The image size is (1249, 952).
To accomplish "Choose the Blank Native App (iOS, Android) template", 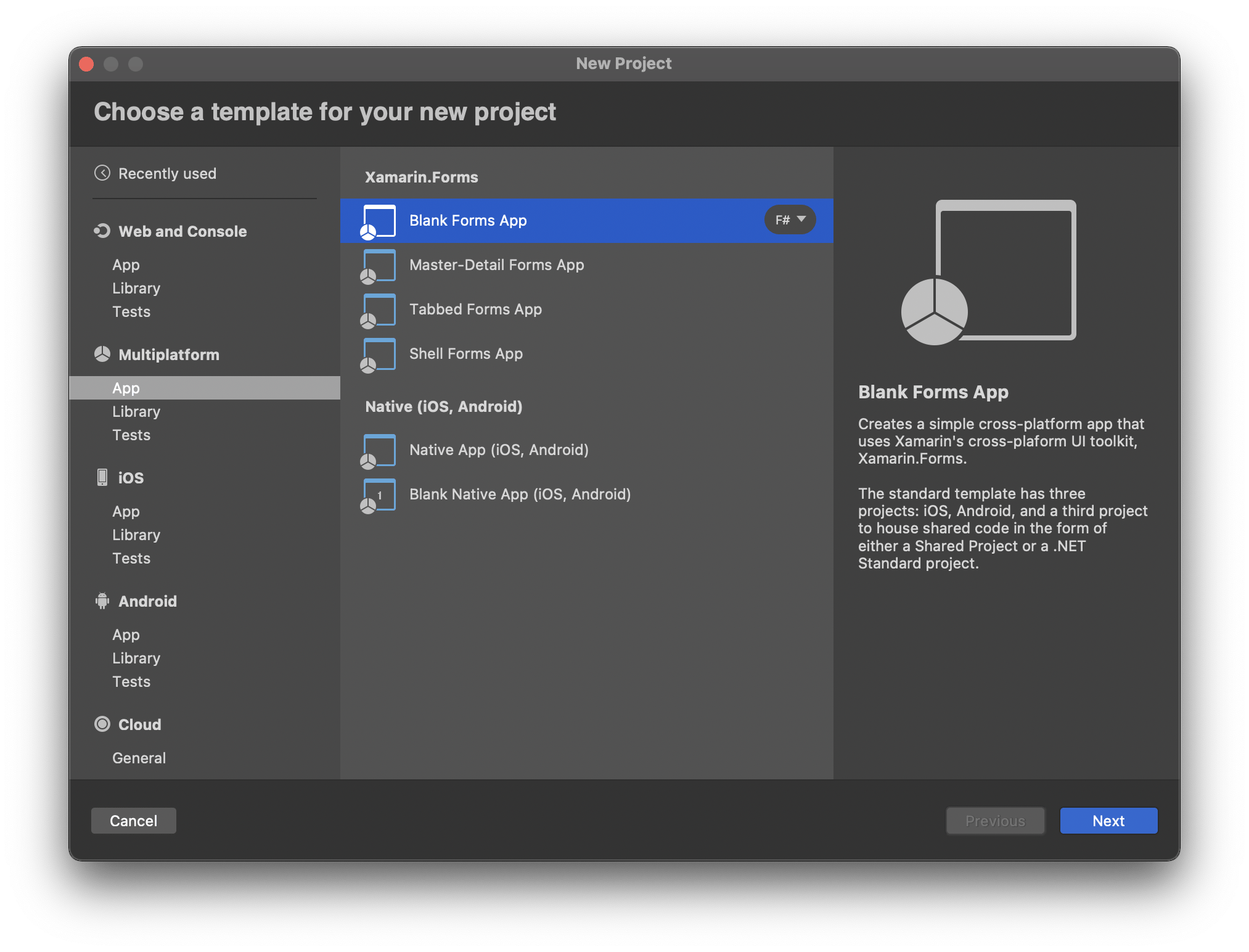I will coord(587,494).
